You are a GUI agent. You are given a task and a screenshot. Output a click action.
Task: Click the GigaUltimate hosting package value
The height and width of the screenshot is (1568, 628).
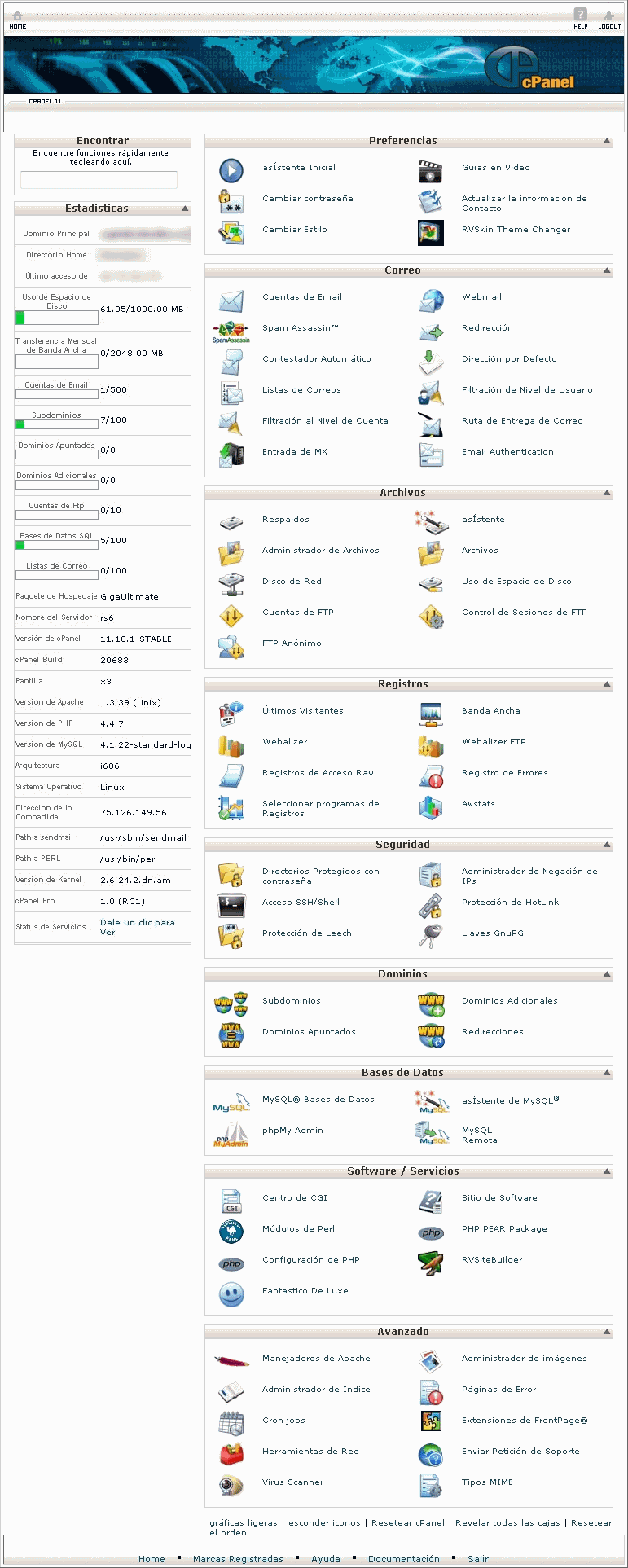[130, 597]
